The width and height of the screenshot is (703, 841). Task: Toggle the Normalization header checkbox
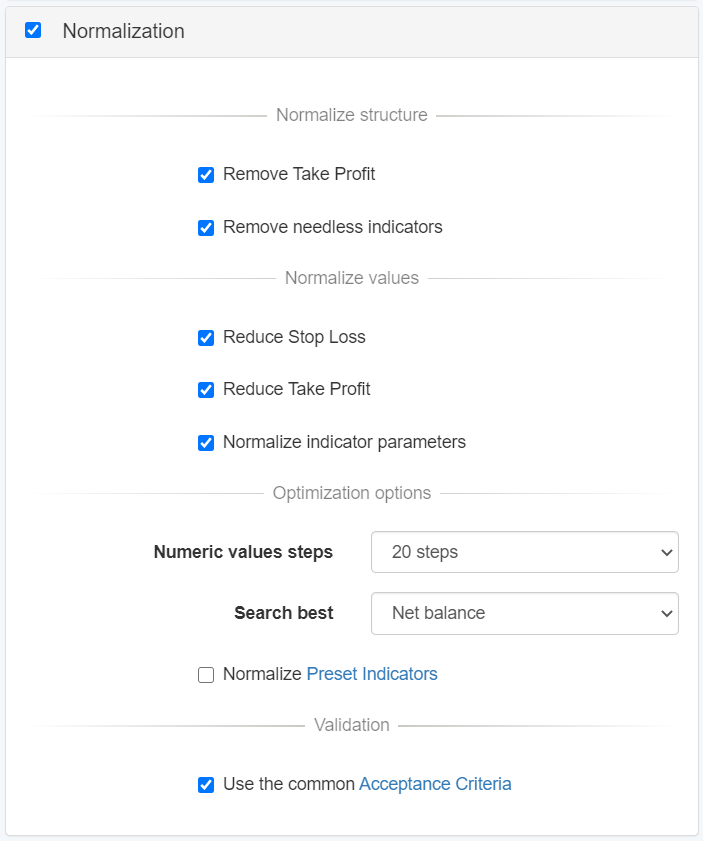click(x=33, y=31)
